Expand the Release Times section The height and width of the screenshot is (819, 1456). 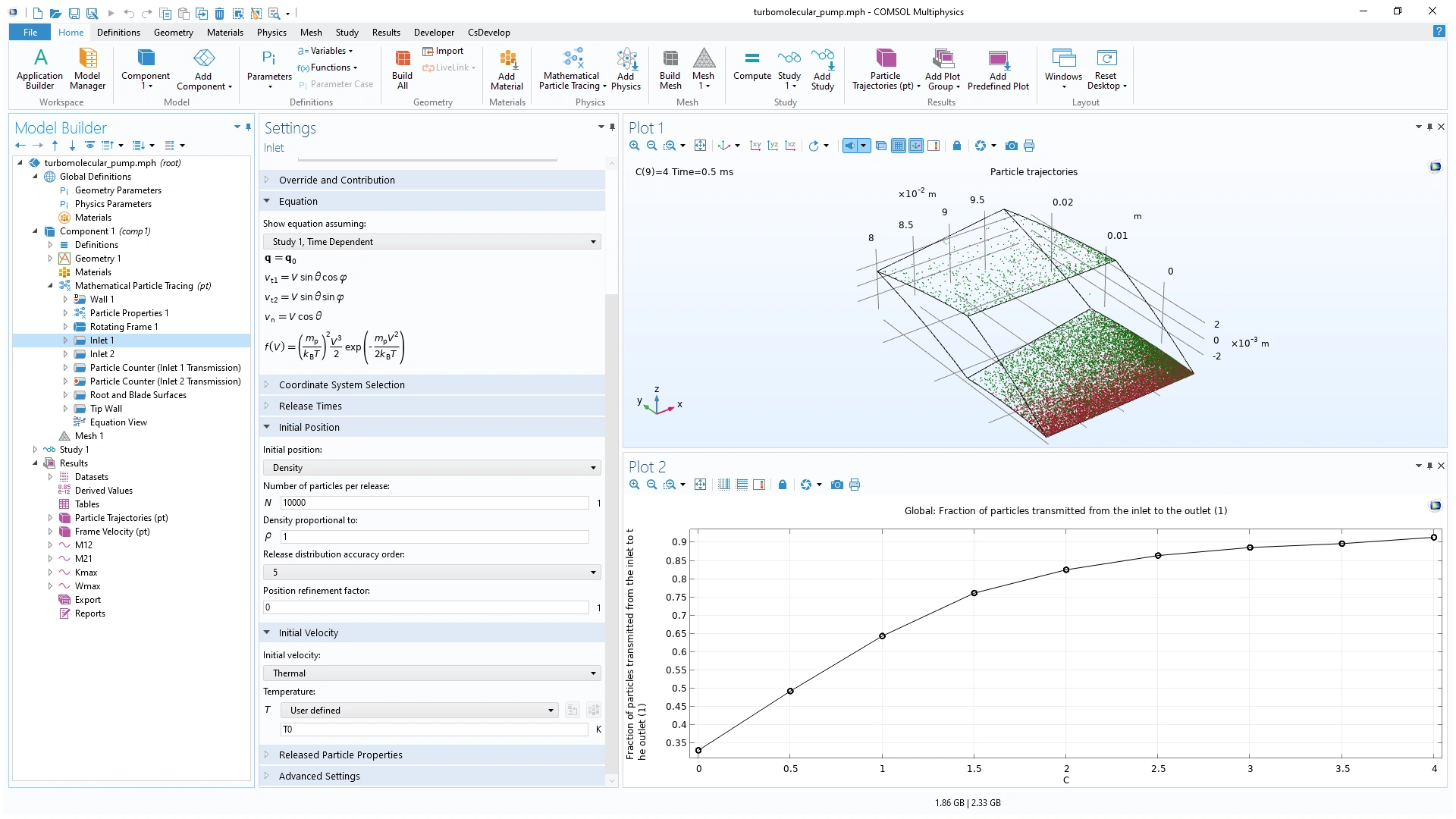click(x=310, y=406)
